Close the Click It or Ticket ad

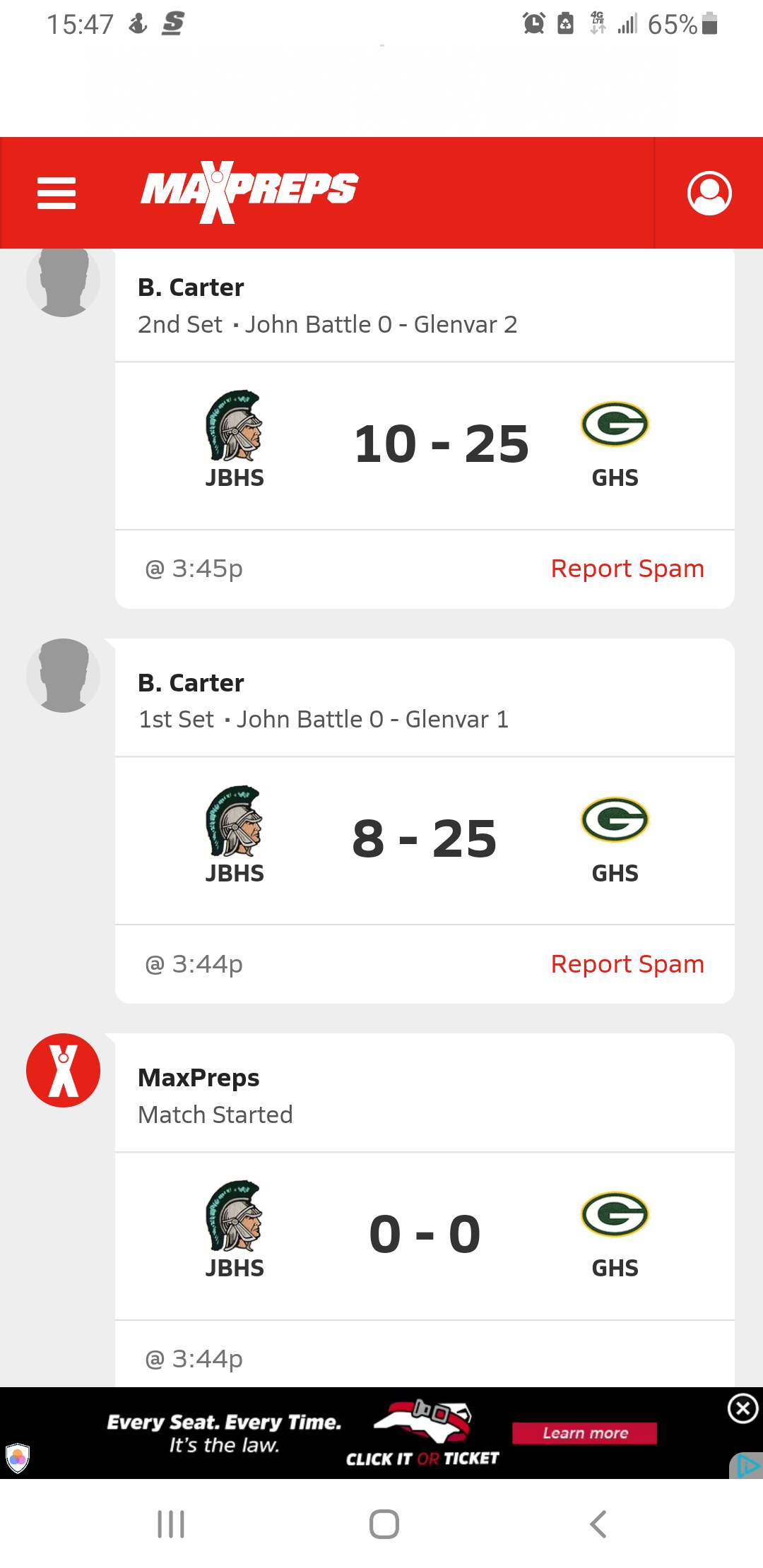tap(743, 1408)
